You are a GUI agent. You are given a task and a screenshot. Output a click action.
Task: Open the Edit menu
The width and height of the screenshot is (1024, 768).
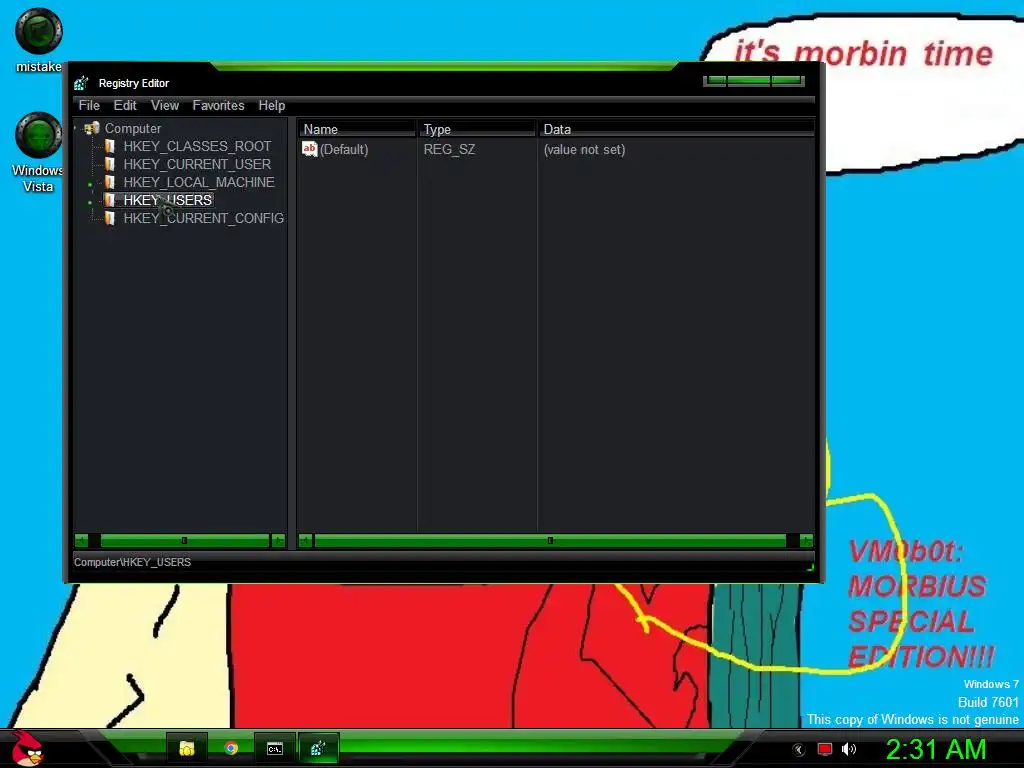(125, 105)
